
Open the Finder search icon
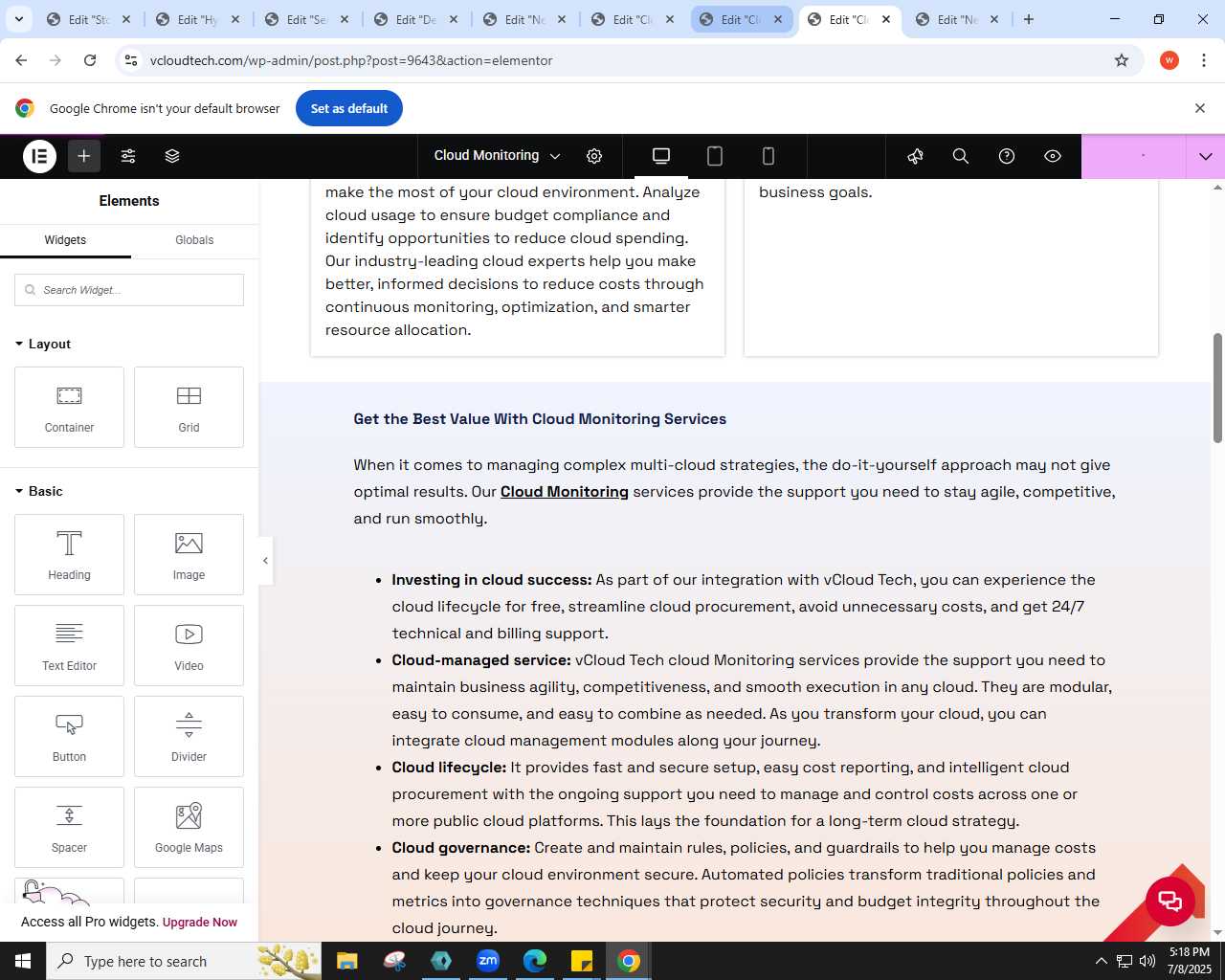coord(961,156)
